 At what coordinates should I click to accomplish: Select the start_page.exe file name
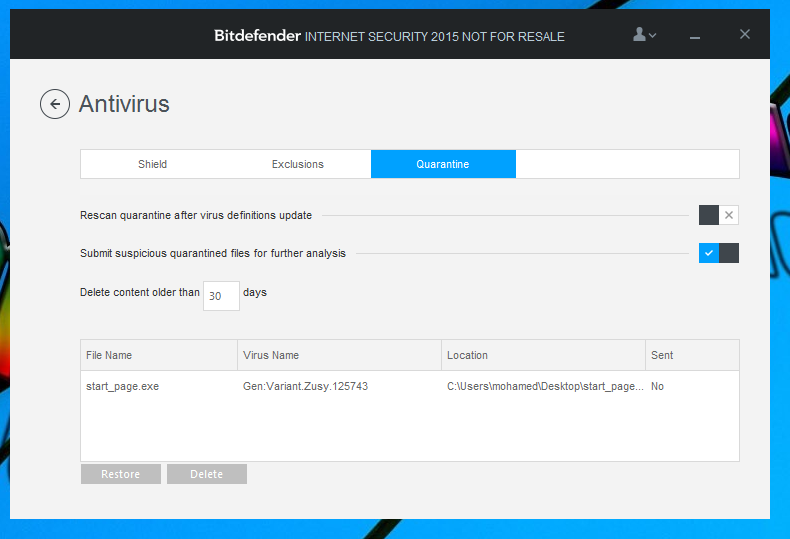tap(122, 386)
